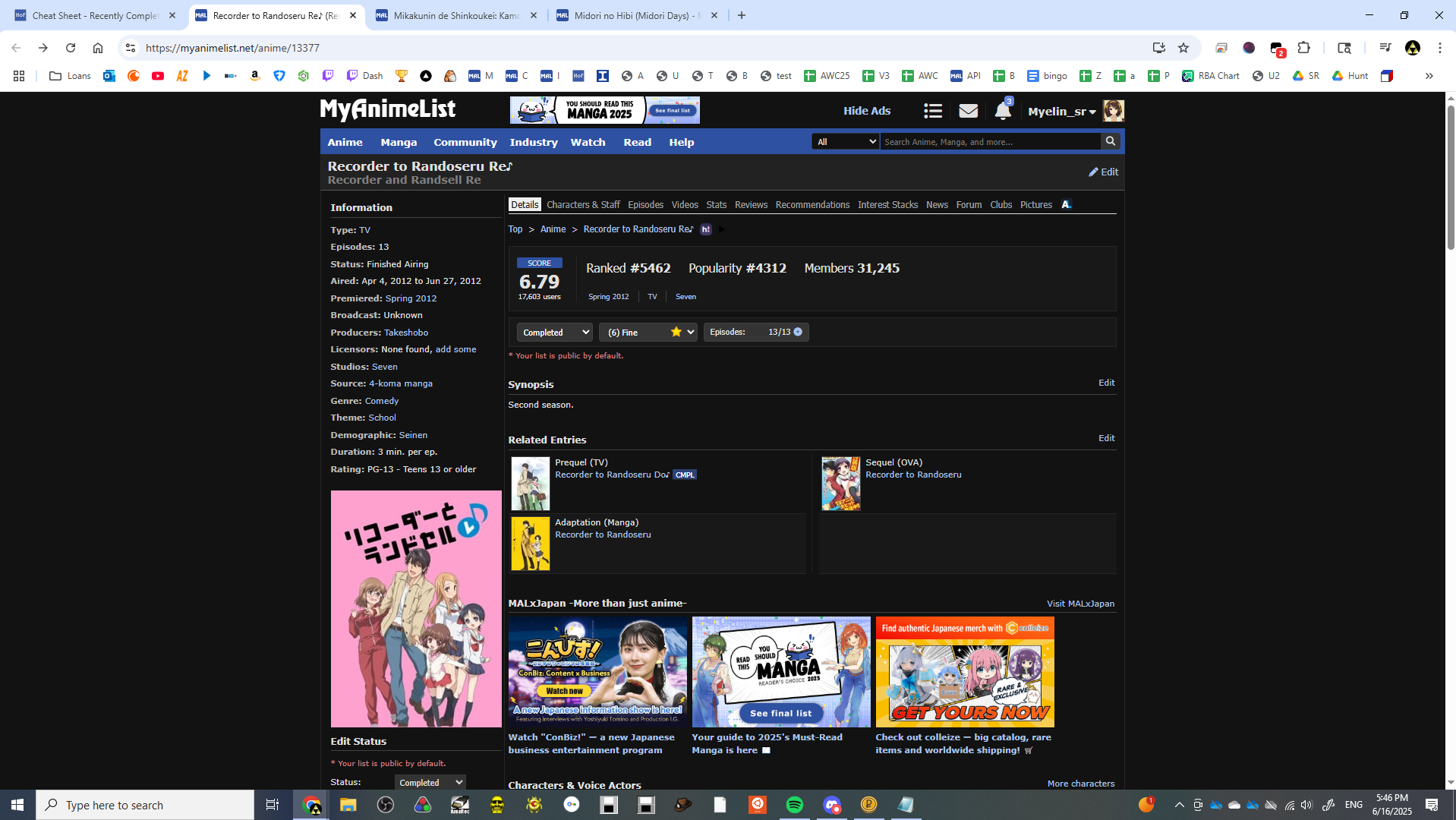The height and width of the screenshot is (820, 1456).
Task: Open the YouTube bookmark icon
Action: coord(158,76)
